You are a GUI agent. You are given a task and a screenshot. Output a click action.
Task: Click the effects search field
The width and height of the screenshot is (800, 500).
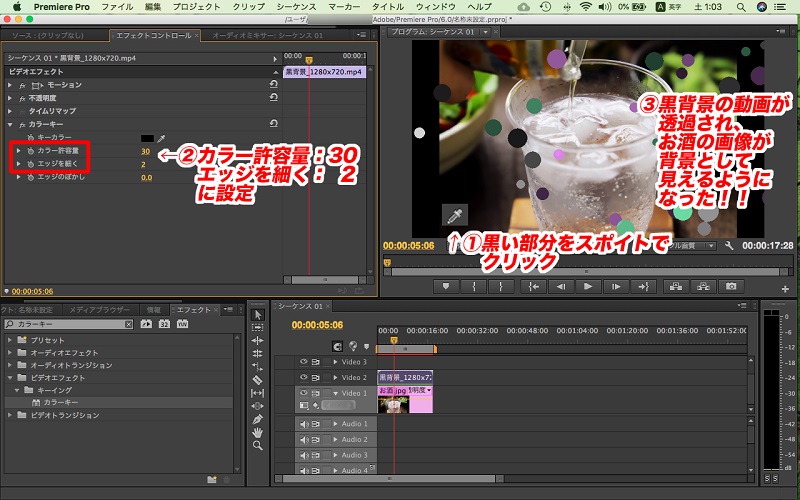click(x=69, y=324)
